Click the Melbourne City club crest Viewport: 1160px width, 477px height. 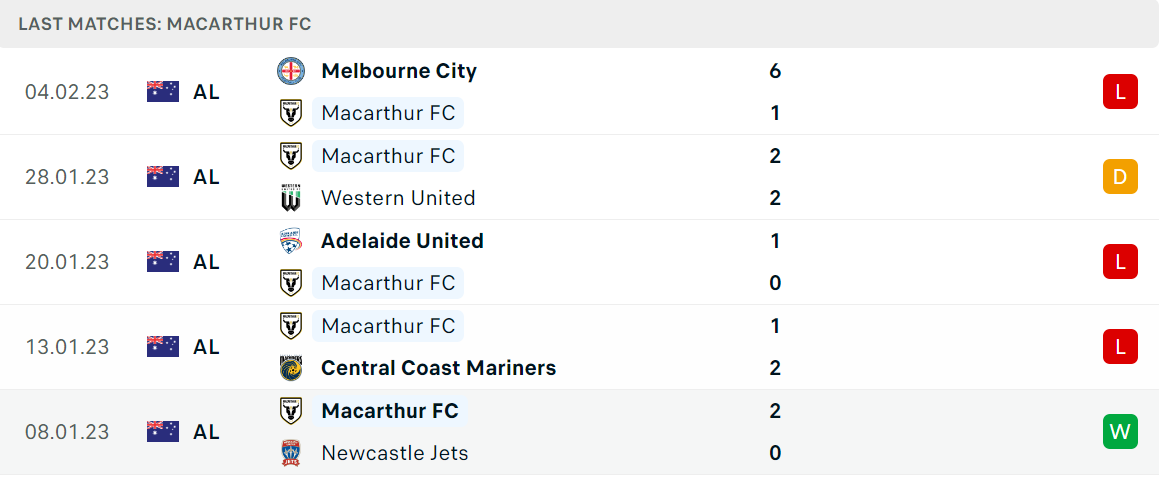pos(291,71)
